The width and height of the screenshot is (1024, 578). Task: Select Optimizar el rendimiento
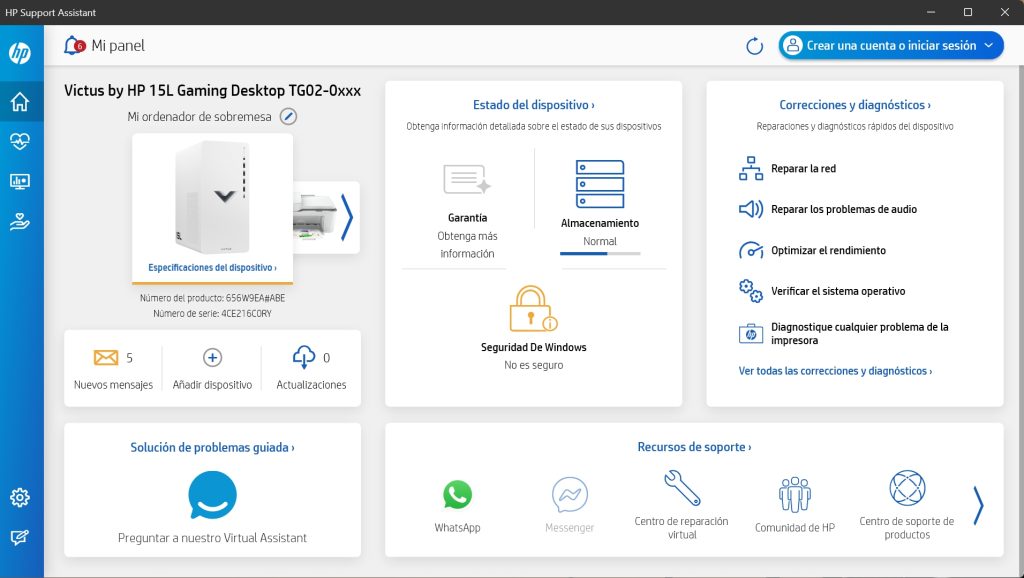click(x=812, y=250)
